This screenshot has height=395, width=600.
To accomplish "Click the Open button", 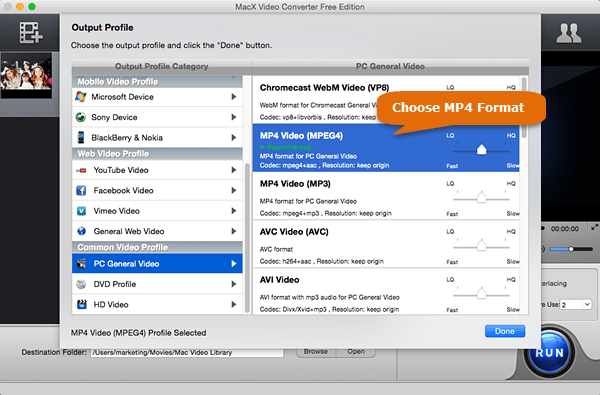I will click(356, 351).
